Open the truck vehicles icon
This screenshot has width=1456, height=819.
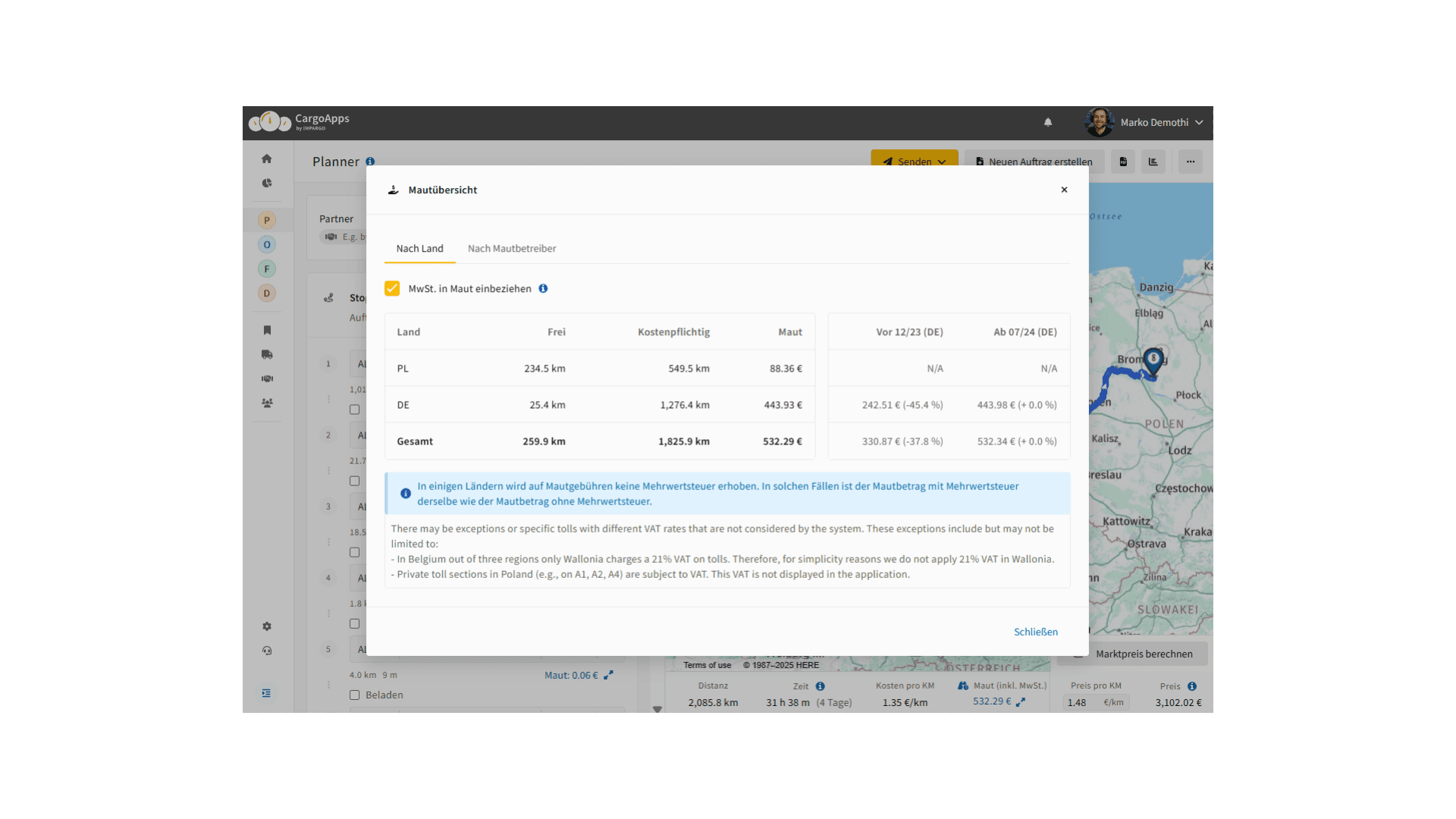pyautogui.click(x=267, y=354)
